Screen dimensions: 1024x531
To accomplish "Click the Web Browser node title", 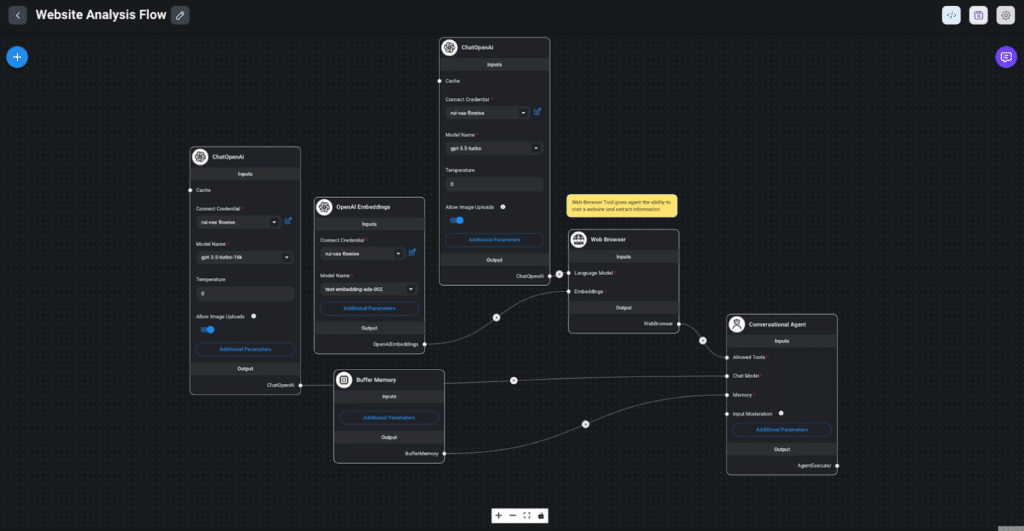I will [608, 240].
